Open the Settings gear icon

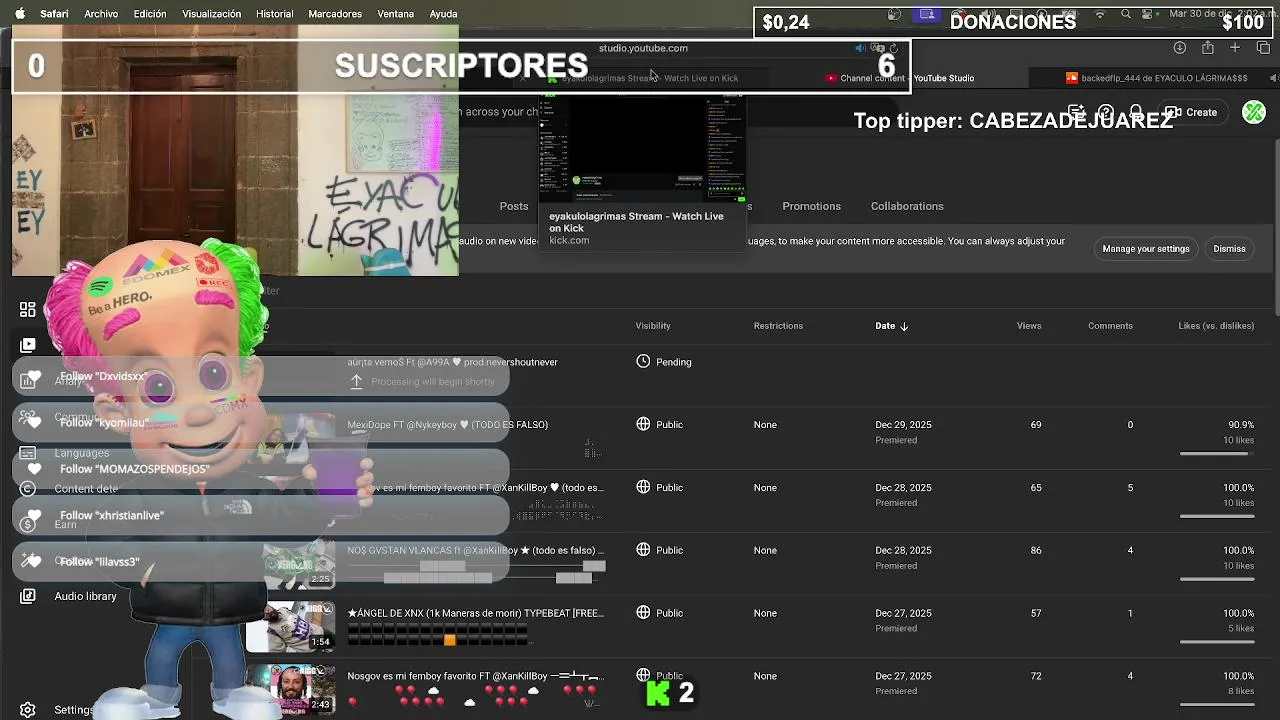tap(28, 710)
